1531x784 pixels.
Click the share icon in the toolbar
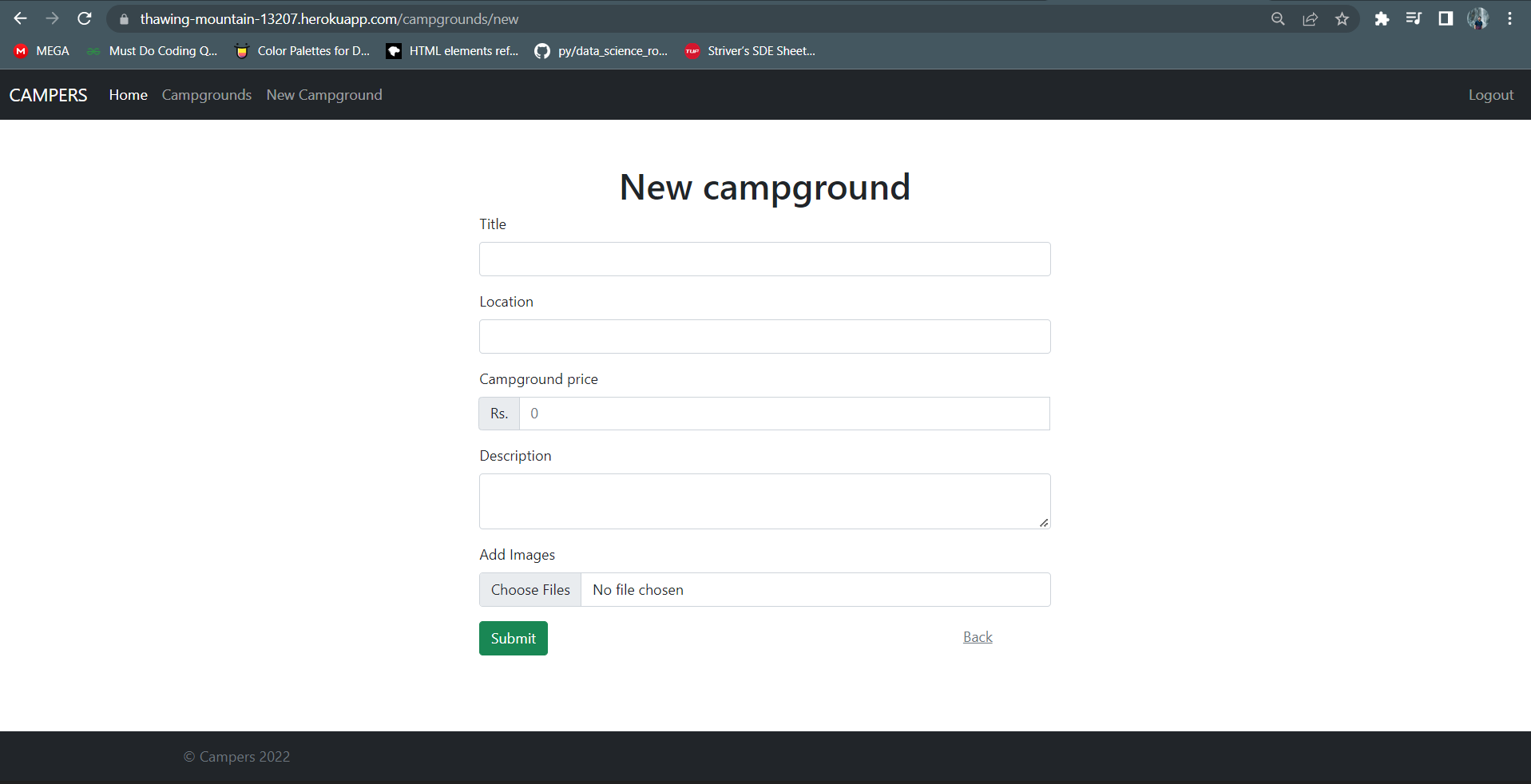(1310, 18)
